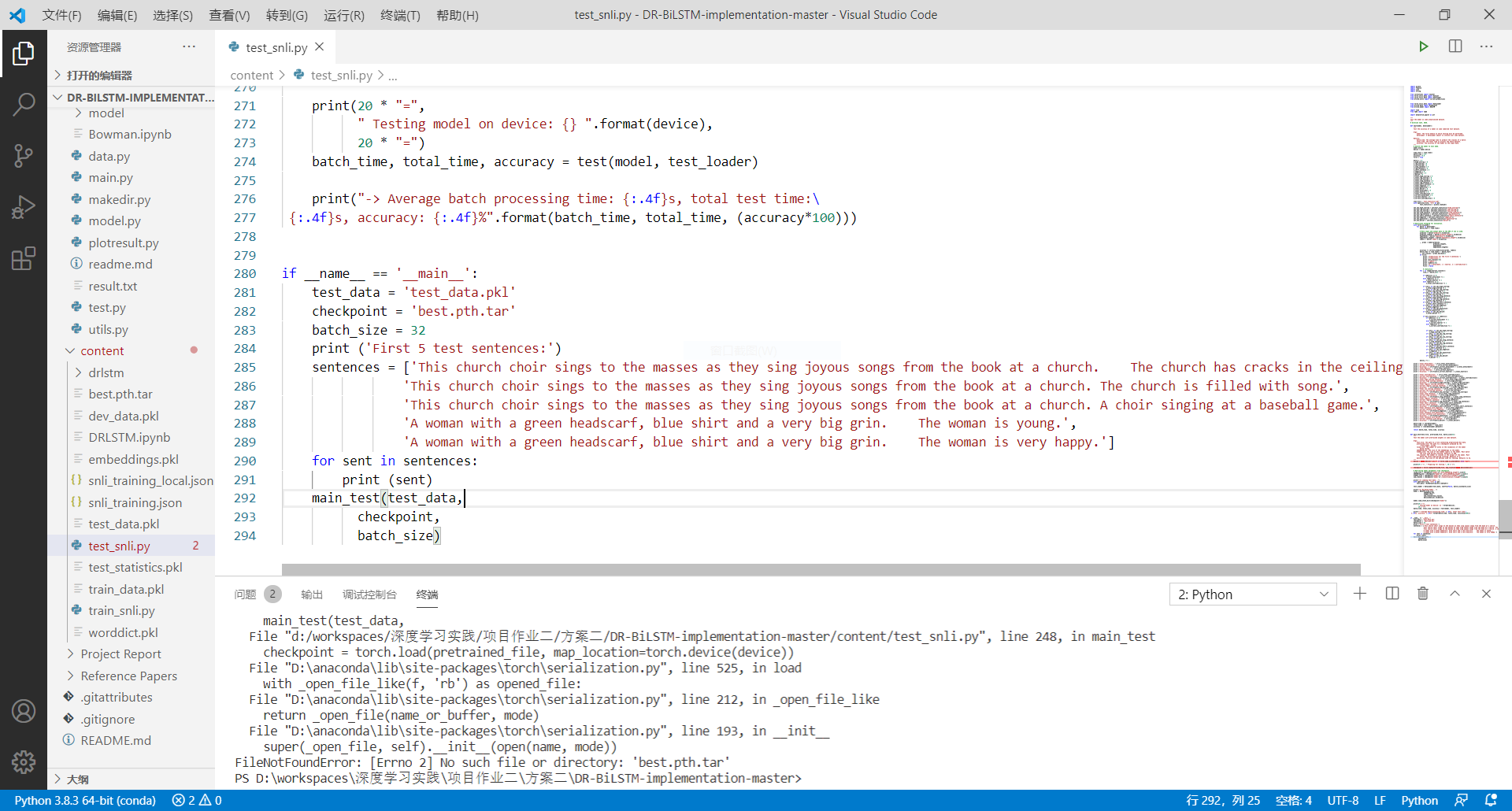Screen dimensions: 1512x811
Task: Click the VS Code logo icon
Action: (17, 15)
